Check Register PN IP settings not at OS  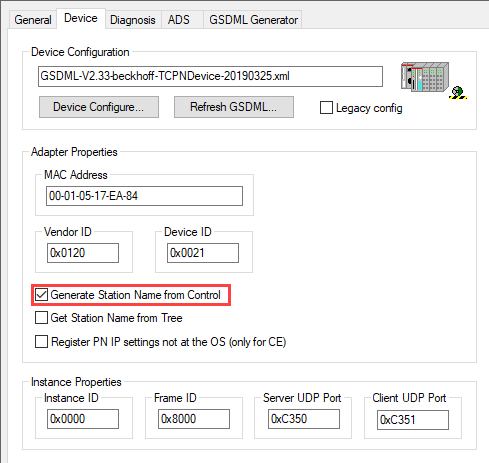tap(41, 342)
